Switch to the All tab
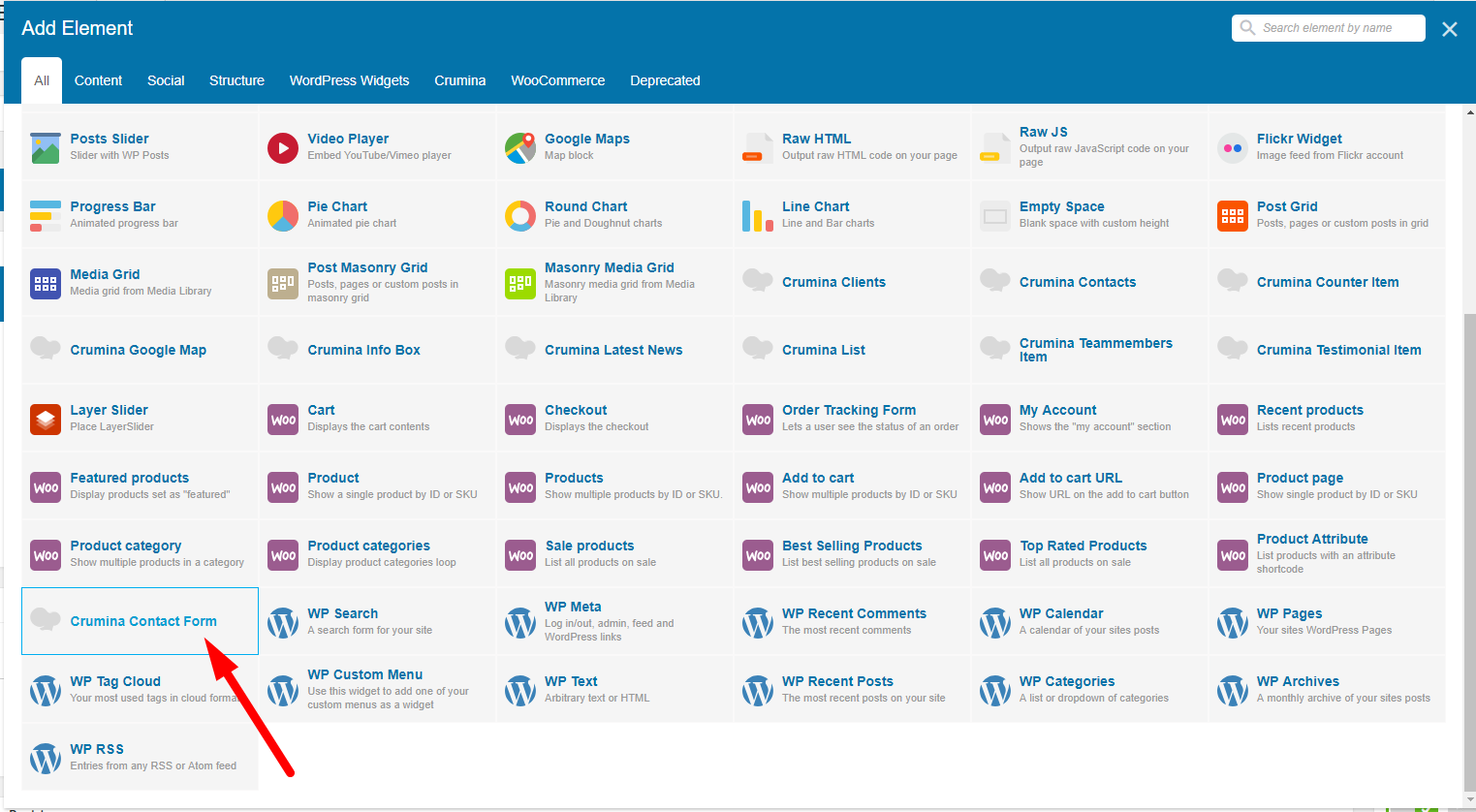 point(42,80)
